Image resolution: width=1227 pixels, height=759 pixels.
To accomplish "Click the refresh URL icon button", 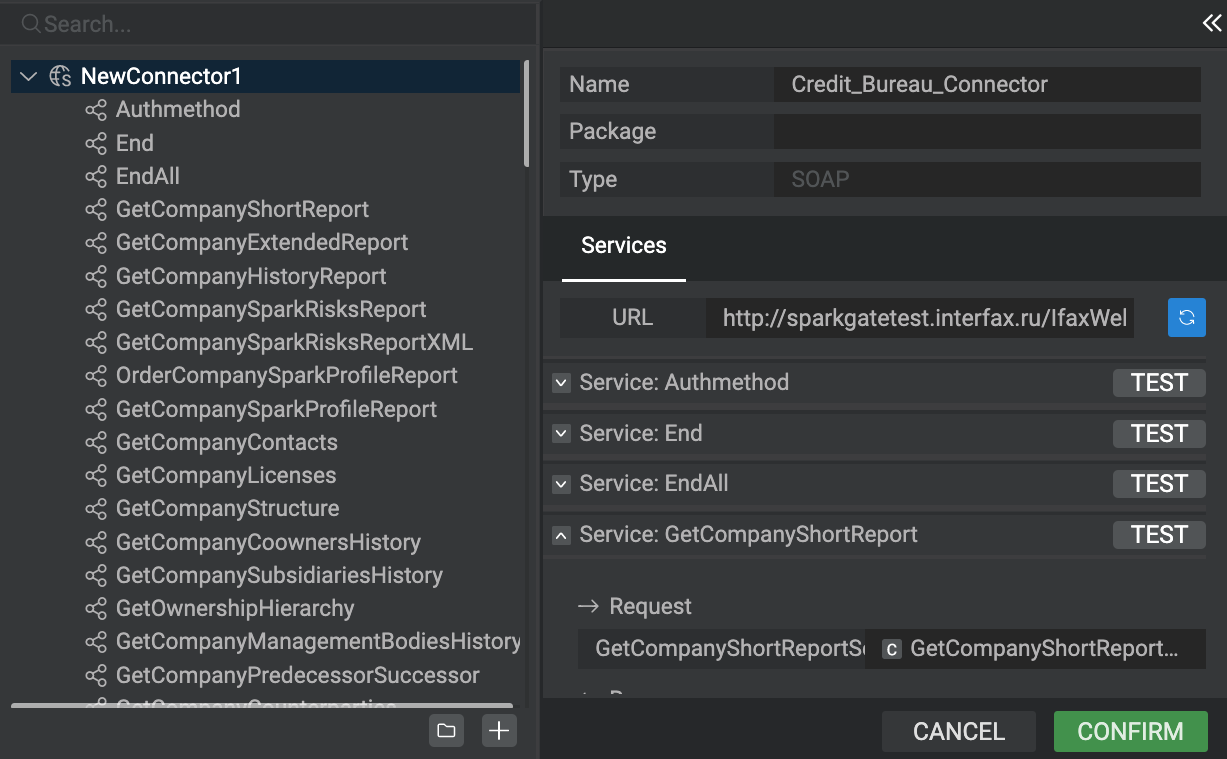I will pyautogui.click(x=1186, y=318).
